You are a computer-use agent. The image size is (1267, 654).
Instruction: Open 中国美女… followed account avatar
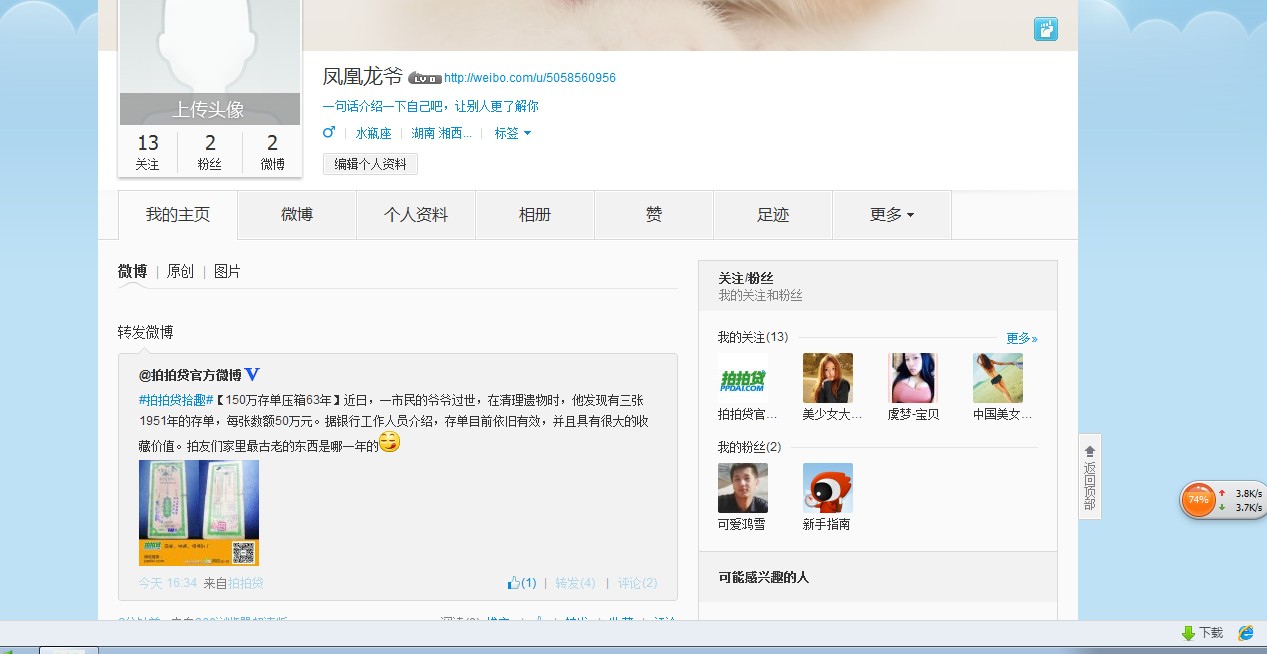[x=998, y=378]
